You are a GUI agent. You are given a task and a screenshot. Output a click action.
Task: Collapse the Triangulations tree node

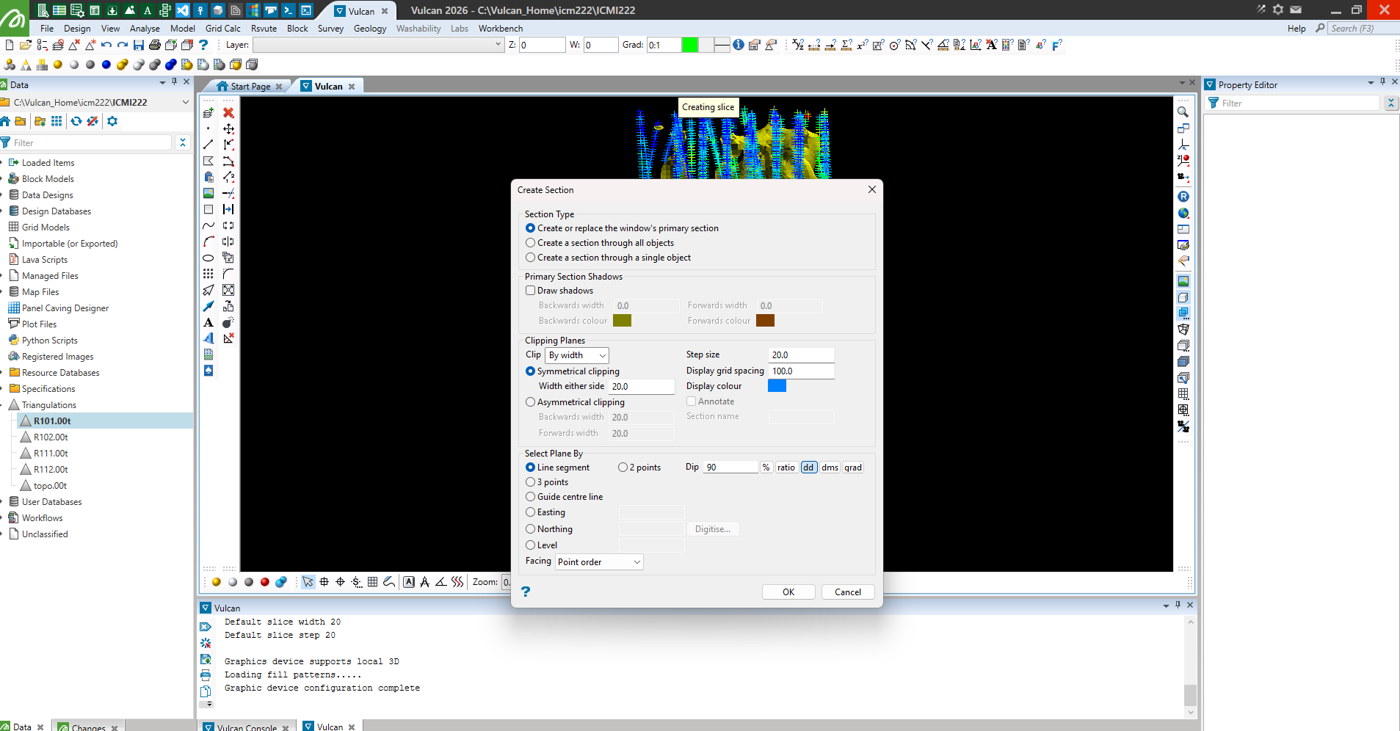[3, 405]
